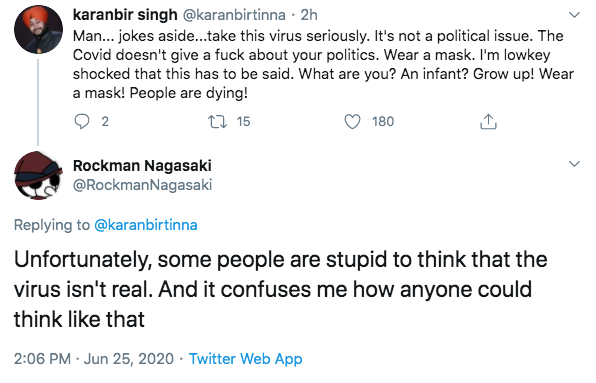Open Rockman Nagasaki's avatar image
The image size is (596, 383).
[38, 176]
